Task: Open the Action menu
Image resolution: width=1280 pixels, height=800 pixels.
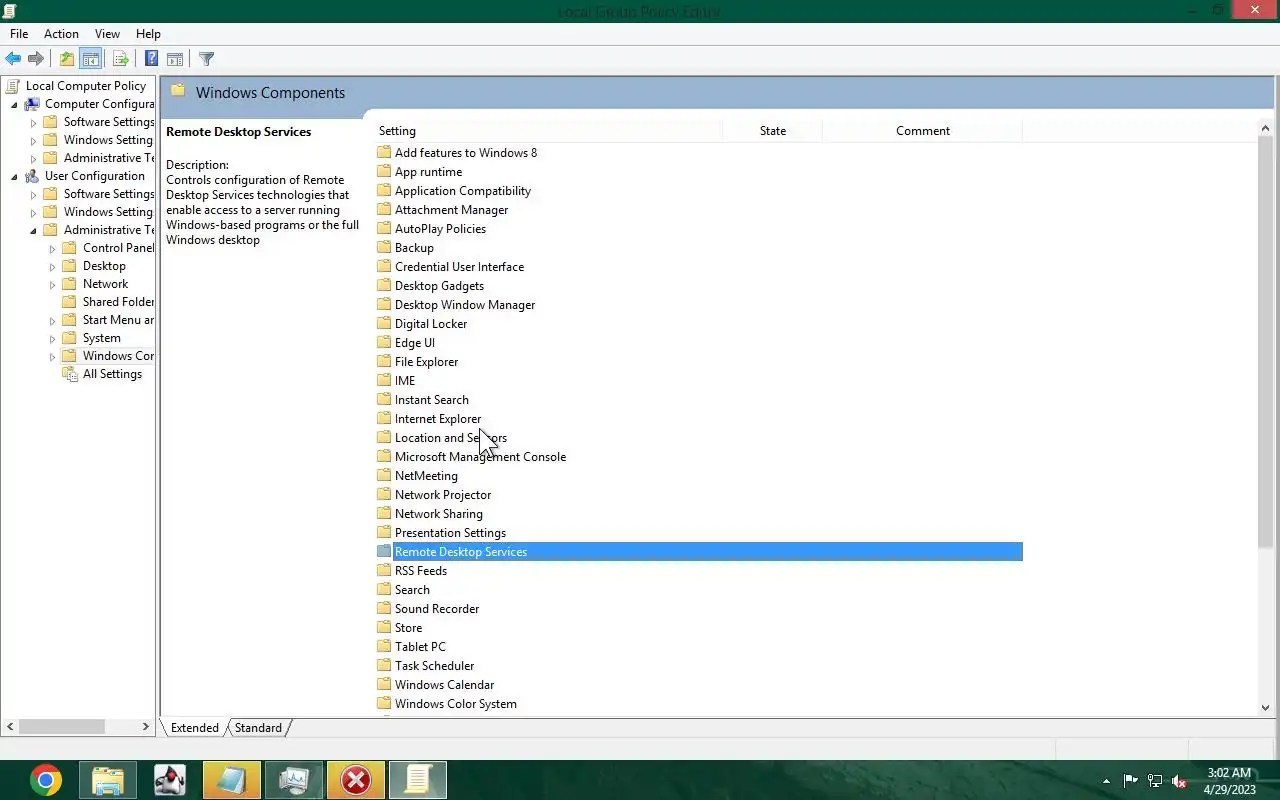Action: (61, 34)
